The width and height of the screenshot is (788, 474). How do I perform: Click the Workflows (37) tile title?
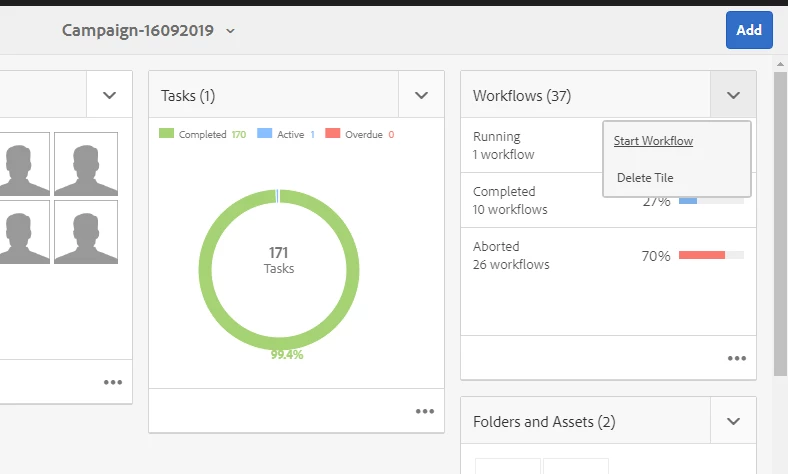(x=522, y=96)
